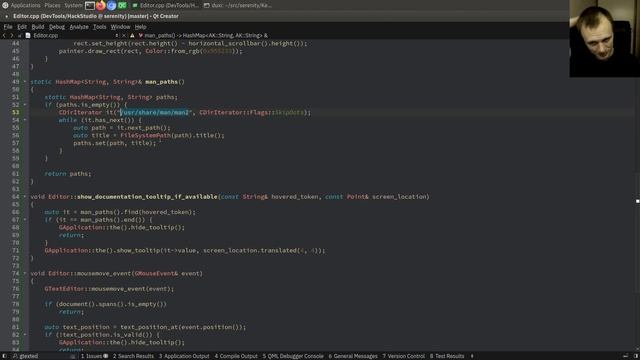Open the General Messages pane
Image resolution: width=640 pixels, height=360 pixels.
[x=353, y=356]
